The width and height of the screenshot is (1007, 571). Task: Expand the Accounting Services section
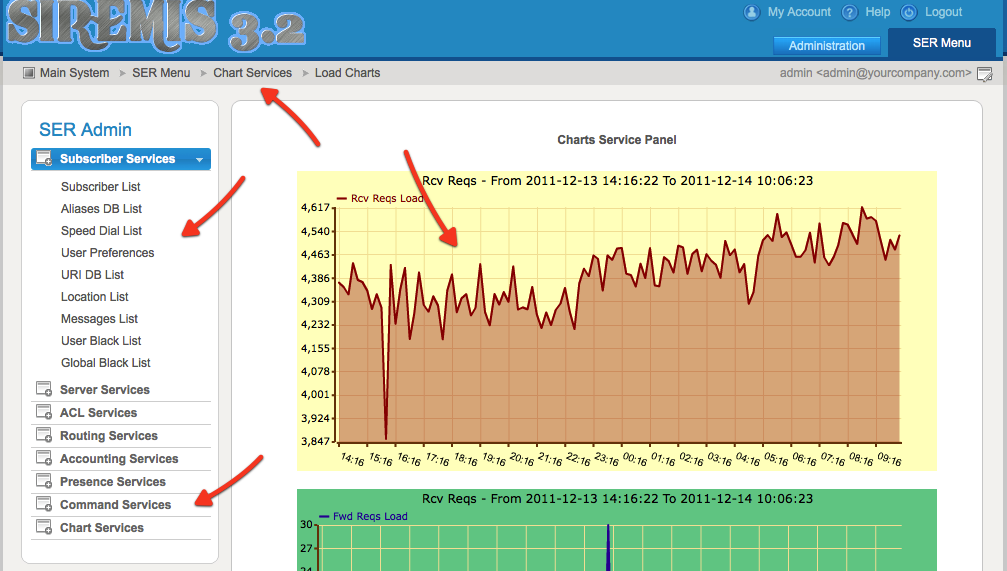tap(118, 459)
